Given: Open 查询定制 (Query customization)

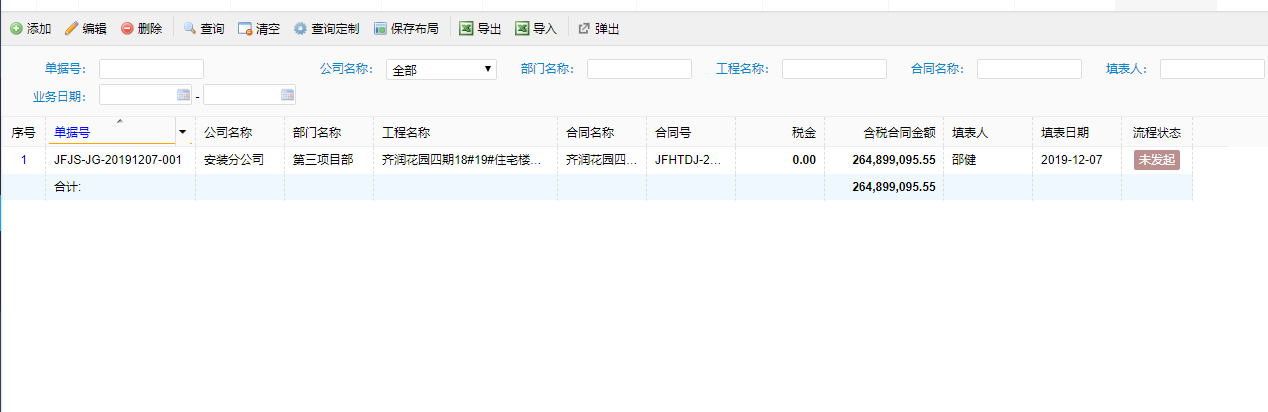Looking at the screenshot, I should [326, 29].
